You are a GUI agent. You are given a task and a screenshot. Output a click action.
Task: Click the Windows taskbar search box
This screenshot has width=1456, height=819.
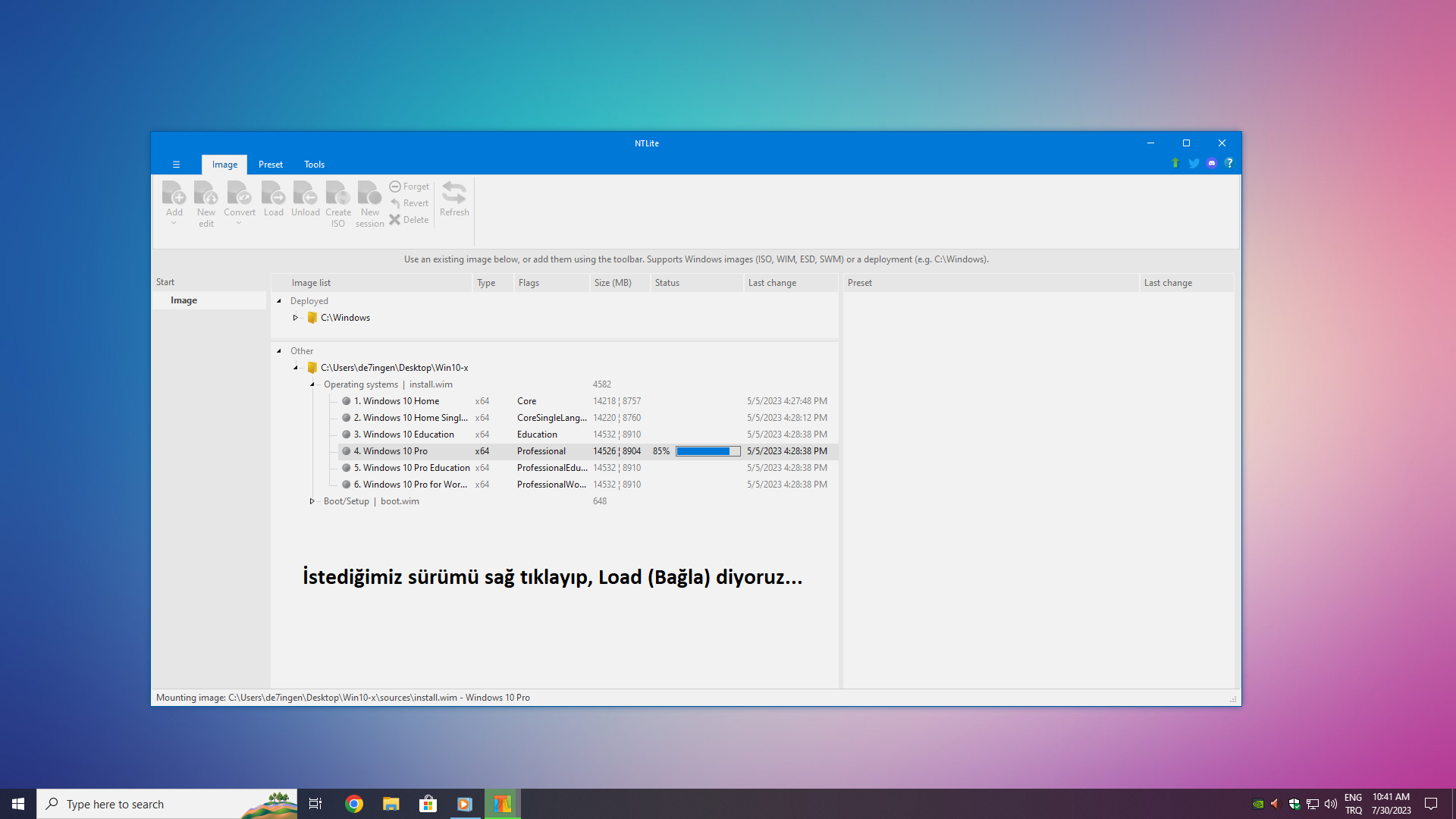pos(152,804)
